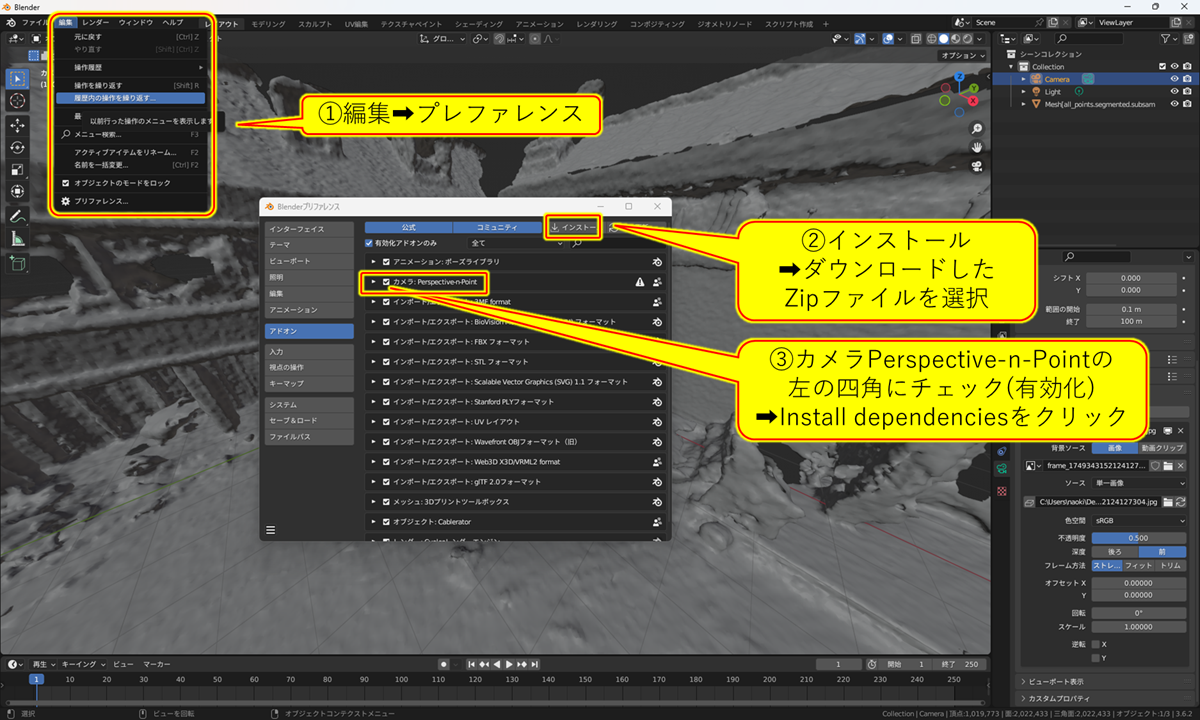Expand the ポーズライブラリ add-on row
The image size is (1200, 720).
(x=374, y=262)
